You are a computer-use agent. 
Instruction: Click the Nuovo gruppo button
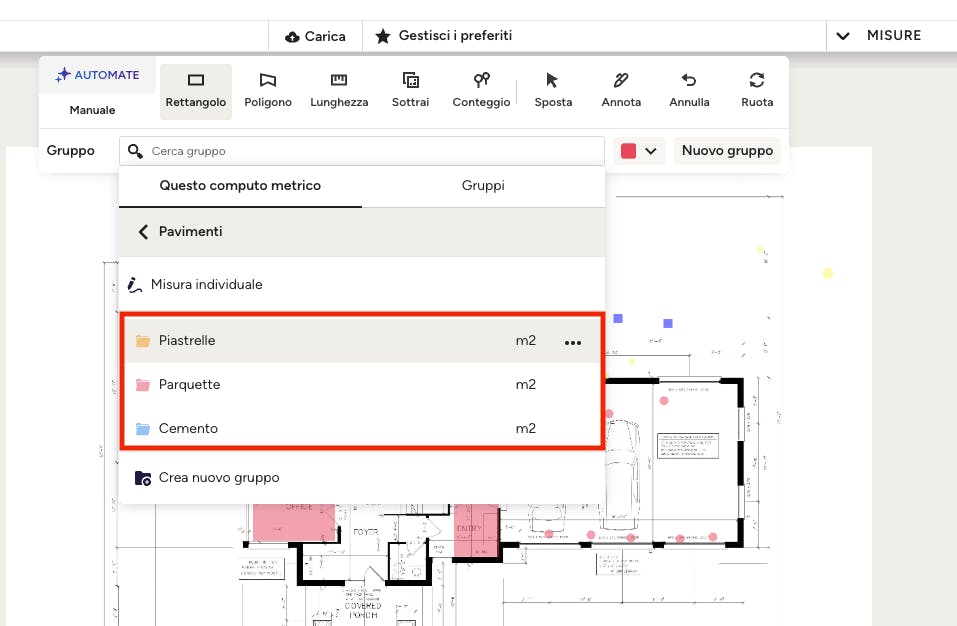click(x=727, y=151)
